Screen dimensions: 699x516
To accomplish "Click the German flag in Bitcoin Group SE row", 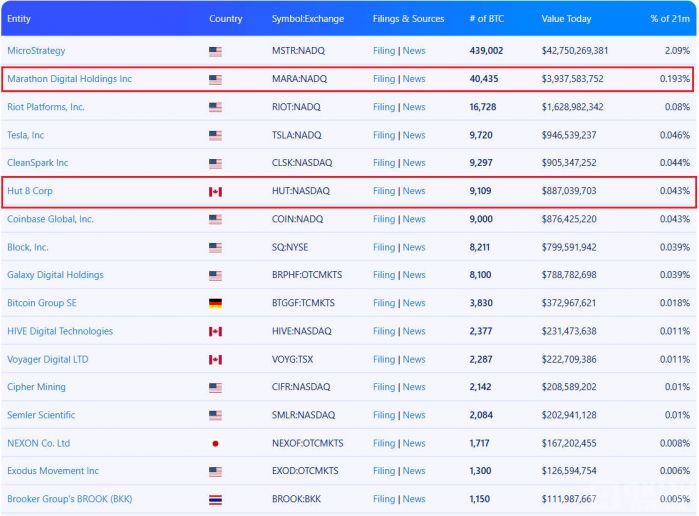I will coord(215,303).
